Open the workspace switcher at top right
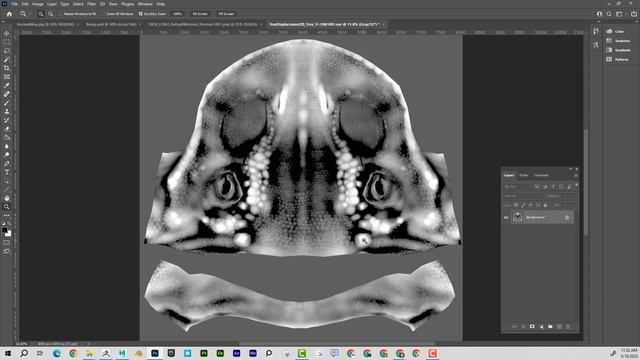This screenshot has height=360, width=640. pyautogui.click(x=619, y=14)
